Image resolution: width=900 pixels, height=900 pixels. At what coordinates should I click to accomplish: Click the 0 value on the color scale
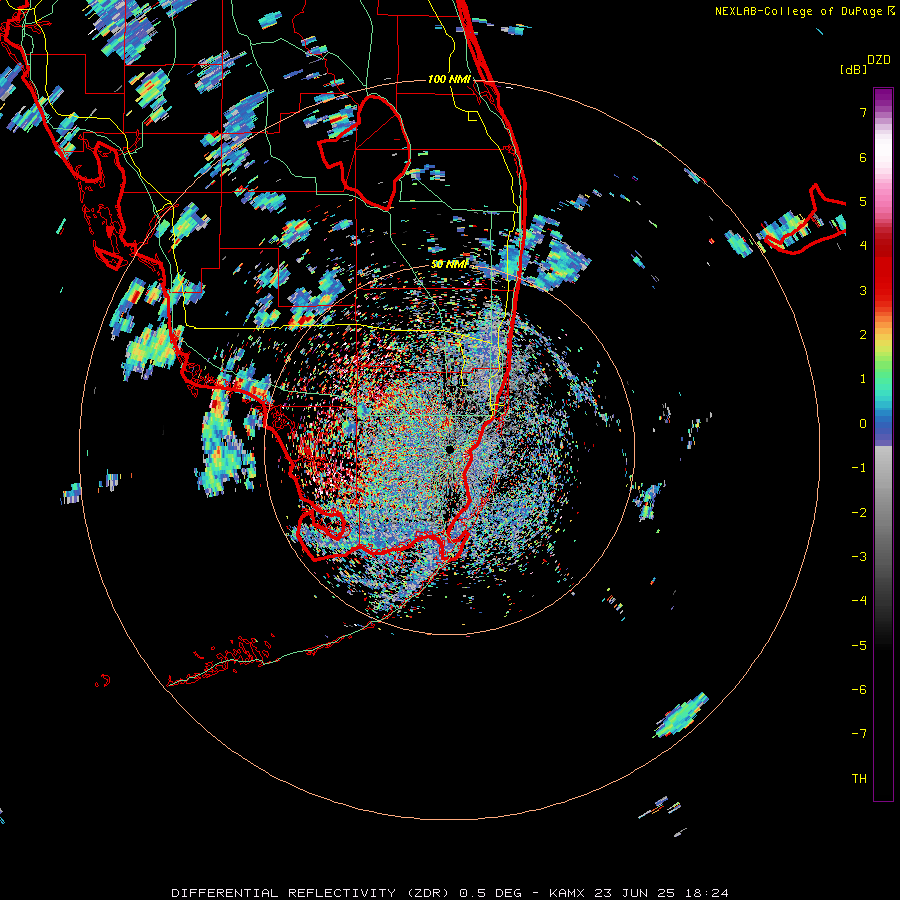click(863, 424)
